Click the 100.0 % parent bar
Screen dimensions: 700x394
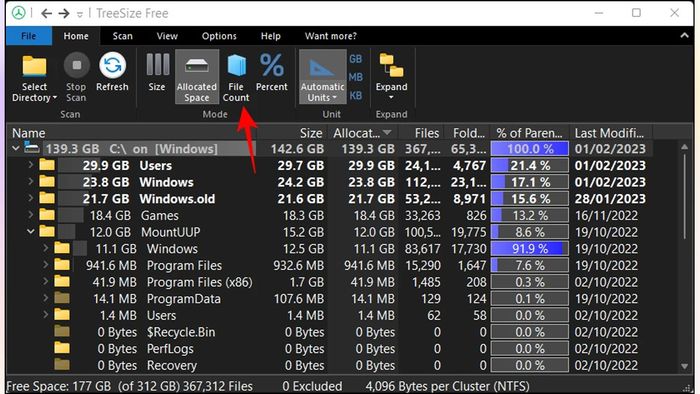tap(530, 149)
